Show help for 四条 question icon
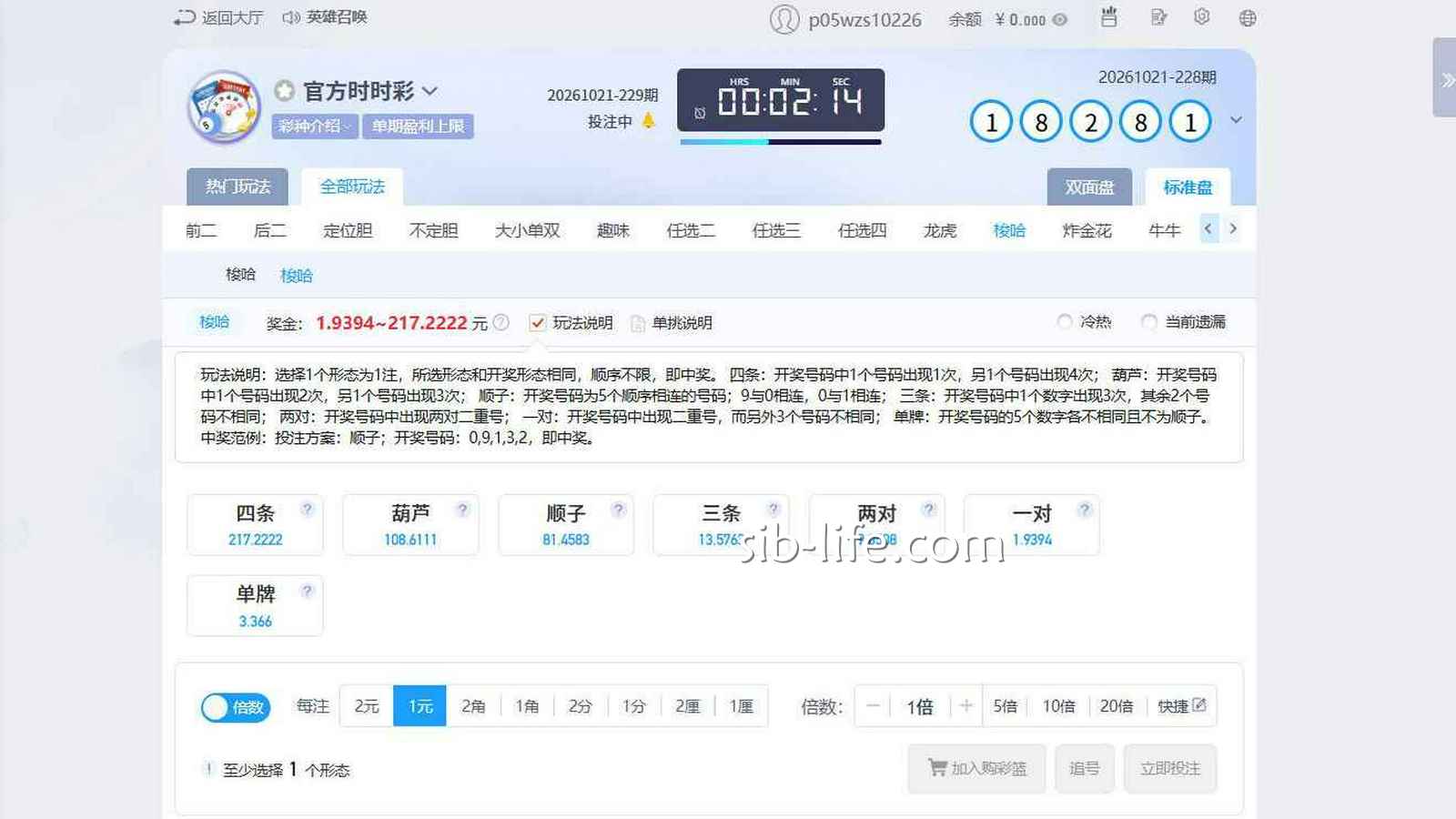This screenshot has height=819, width=1456. click(x=308, y=510)
